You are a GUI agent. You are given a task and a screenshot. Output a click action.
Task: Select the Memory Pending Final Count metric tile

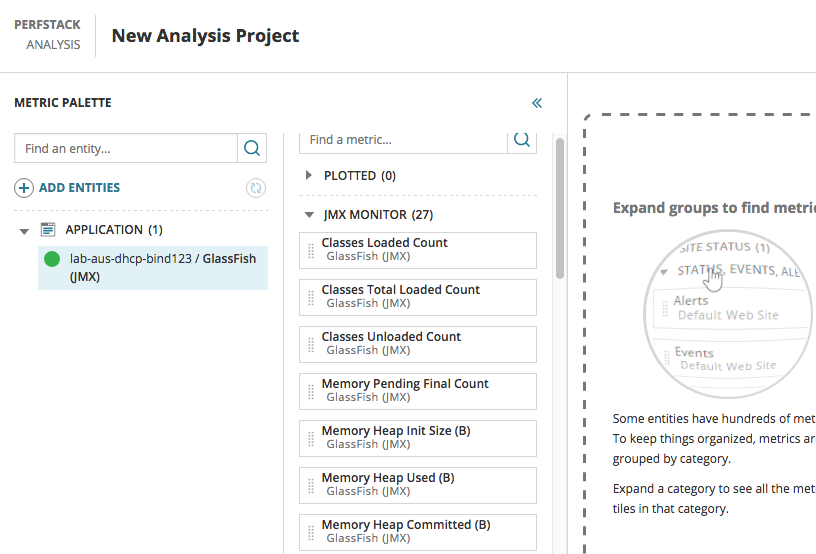pos(418,392)
